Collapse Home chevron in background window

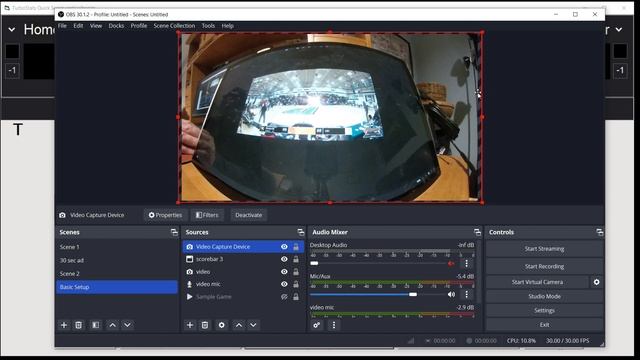[x=12, y=29]
